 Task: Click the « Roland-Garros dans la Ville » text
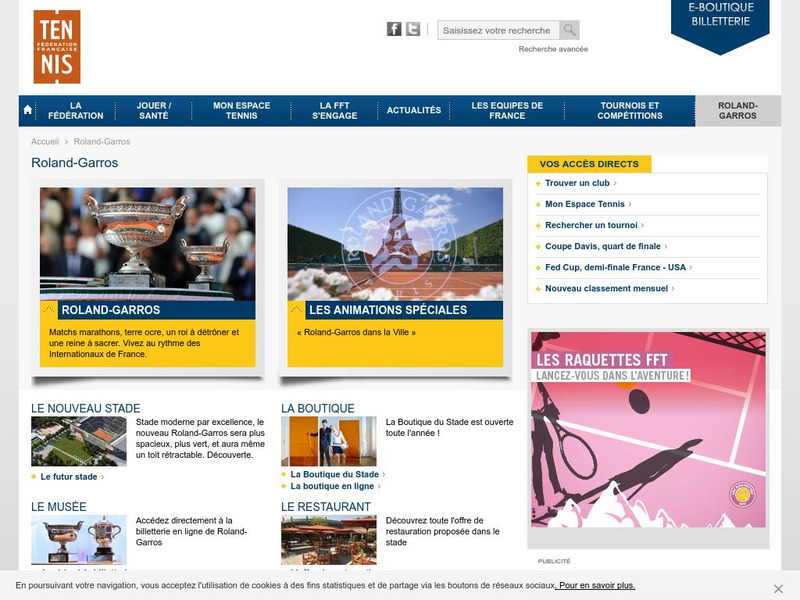356,332
